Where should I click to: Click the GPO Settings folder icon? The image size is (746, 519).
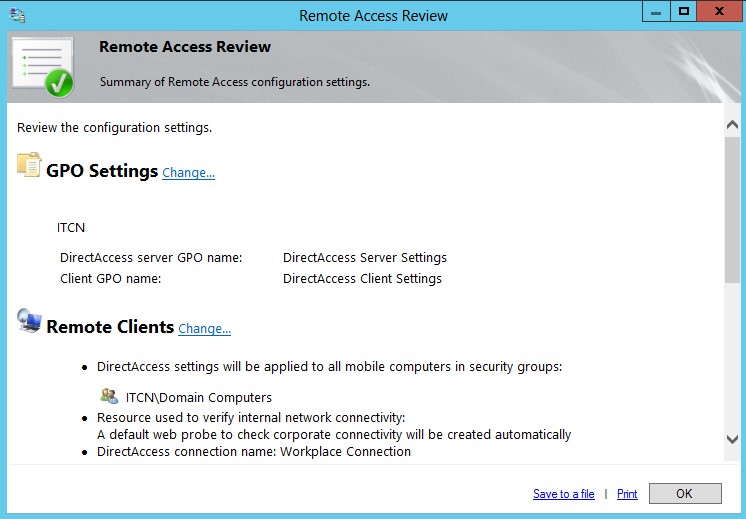point(29,166)
